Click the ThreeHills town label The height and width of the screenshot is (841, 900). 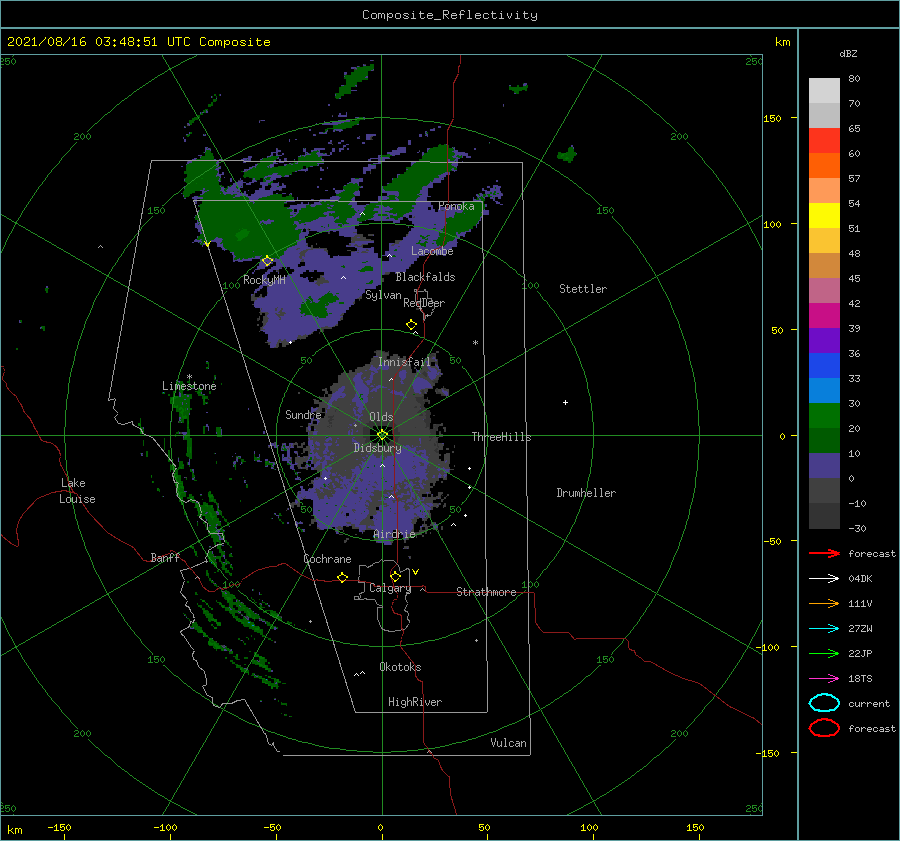[502, 437]
